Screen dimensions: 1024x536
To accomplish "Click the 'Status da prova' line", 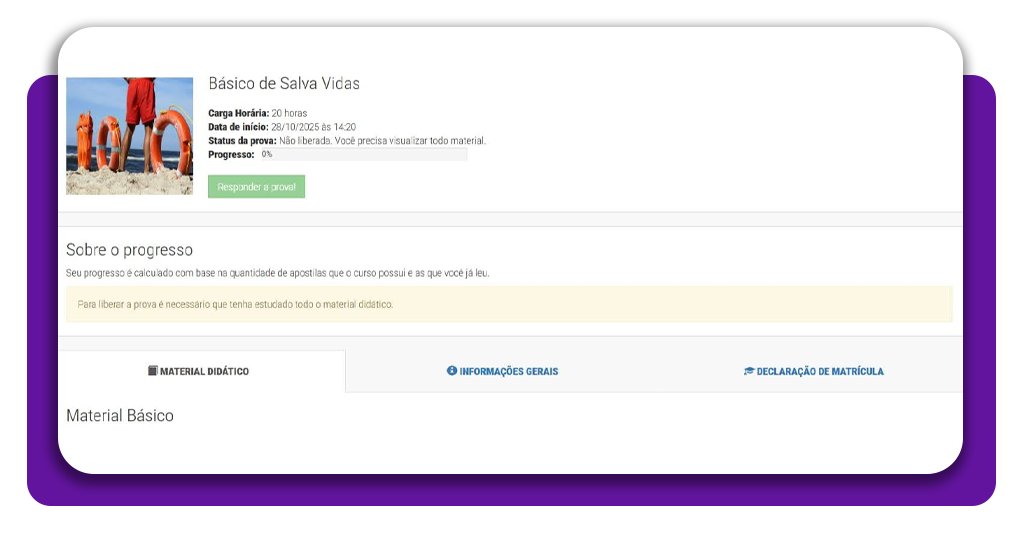I will pyautogui.click(x=347, y=140).
